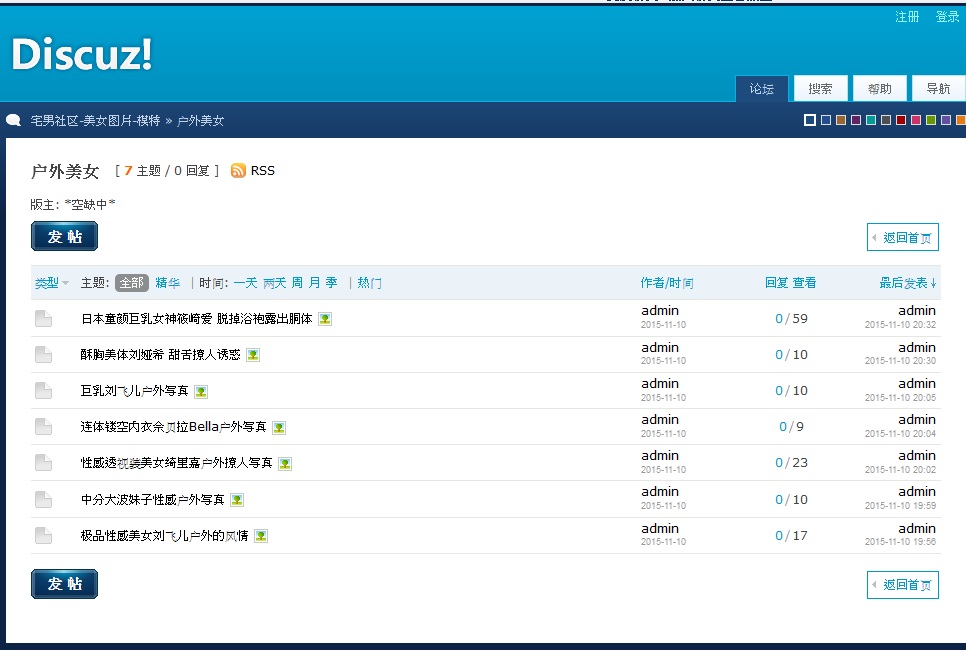Open the orange RSS feed icon
This screenshot has width=966, height=650.
(238, 171)
